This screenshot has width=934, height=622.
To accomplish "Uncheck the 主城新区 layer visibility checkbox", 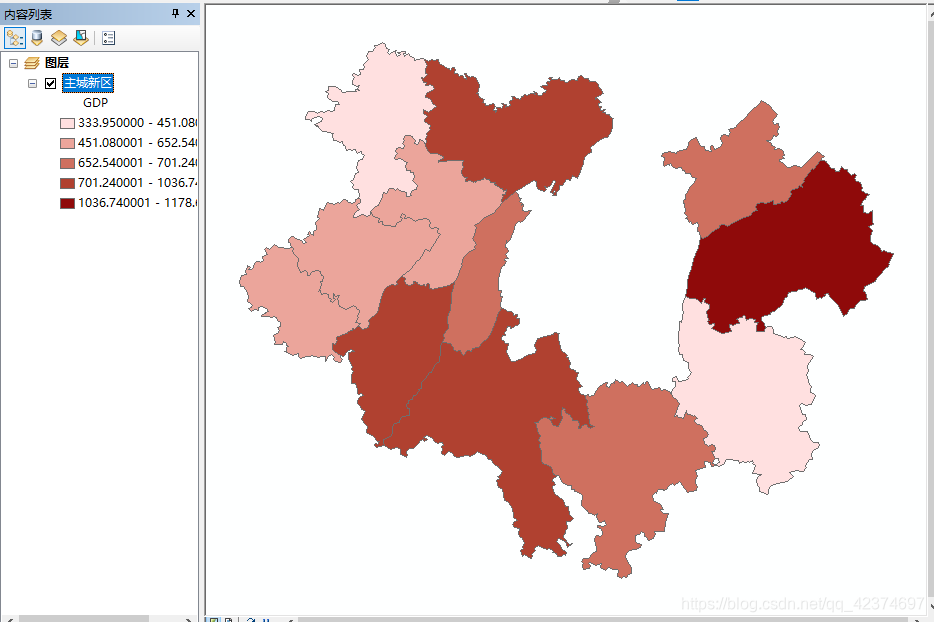I will coord(51,83).
